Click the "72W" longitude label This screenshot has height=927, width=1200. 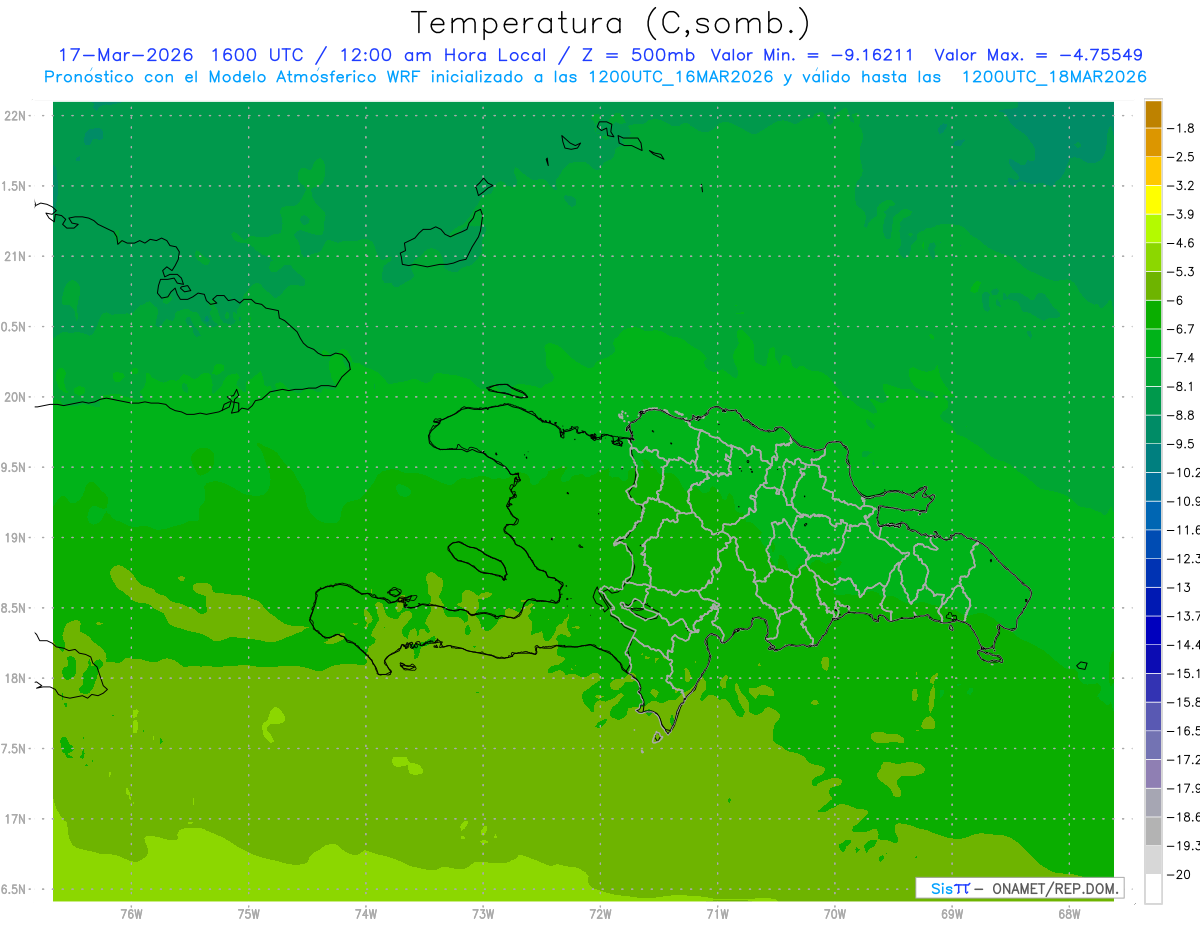(600, 913)
